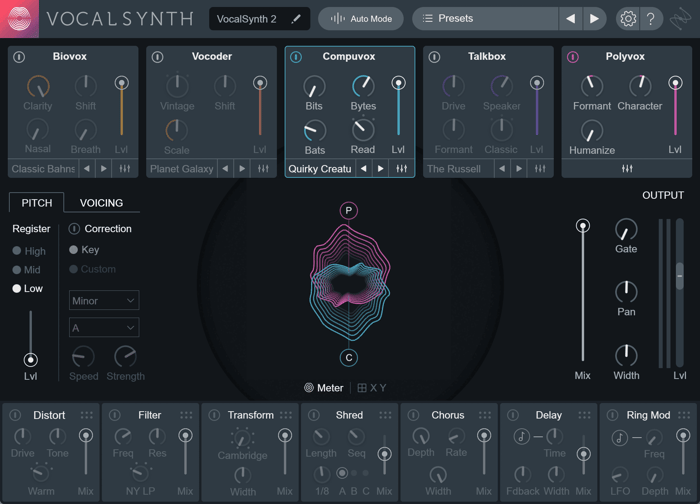Open the Minor scale dropdown
The image size is (700, 504).
click(104, 300)
